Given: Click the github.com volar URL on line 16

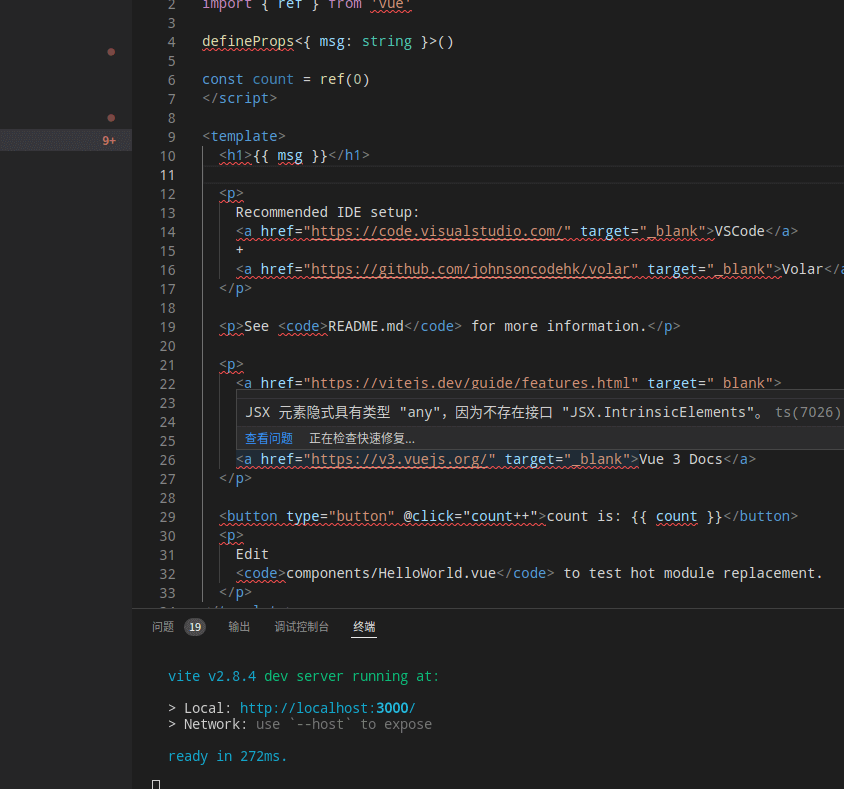Looking at the screenshot, I should pyautogui.click(x=473, y=269).
